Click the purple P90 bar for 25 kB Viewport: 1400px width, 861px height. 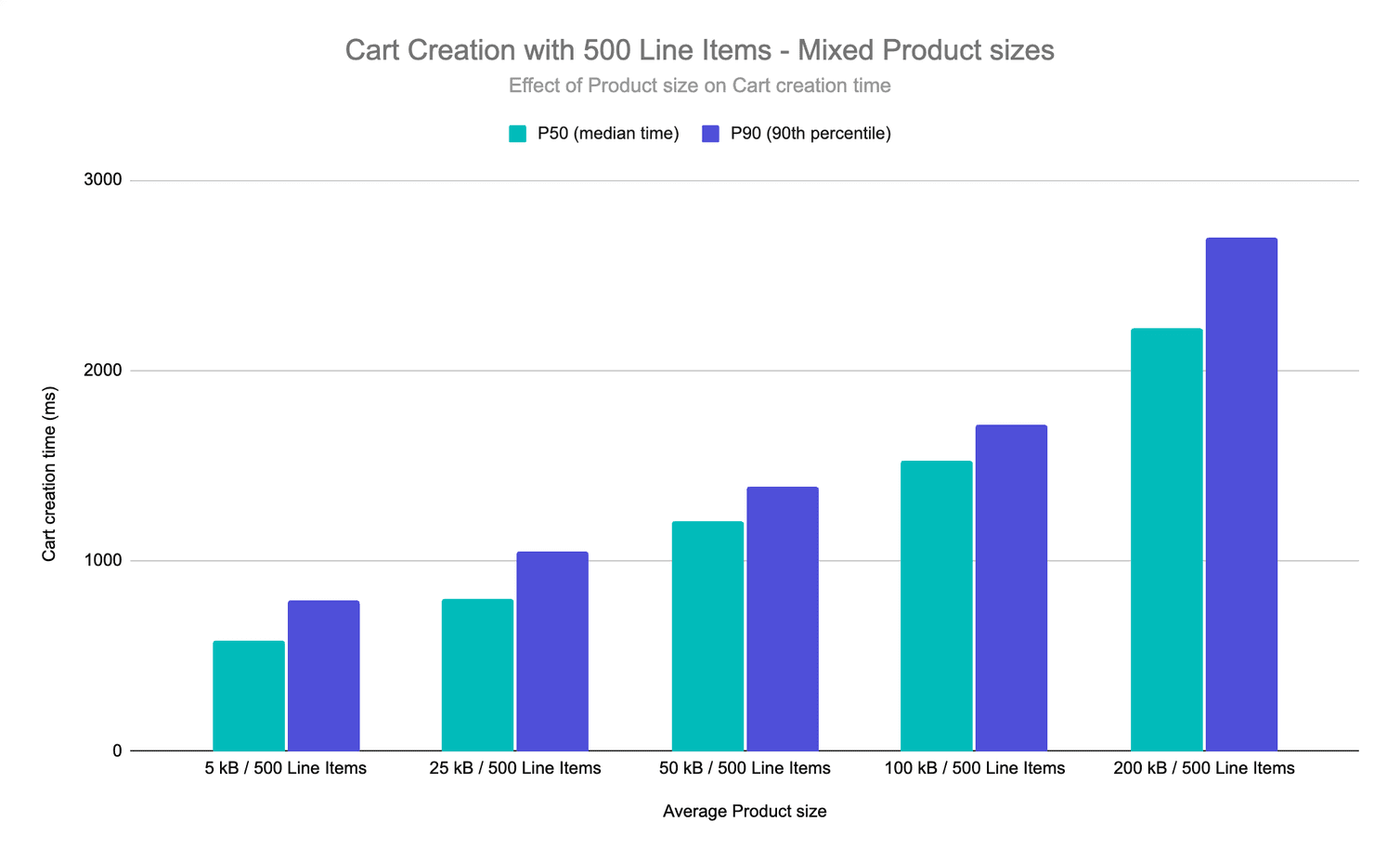point(552,651)
